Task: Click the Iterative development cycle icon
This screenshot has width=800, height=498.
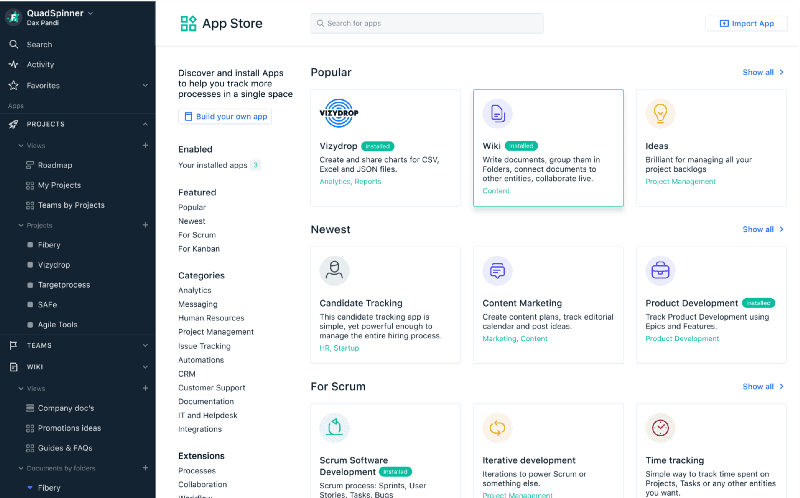Action: pos(497,428)
